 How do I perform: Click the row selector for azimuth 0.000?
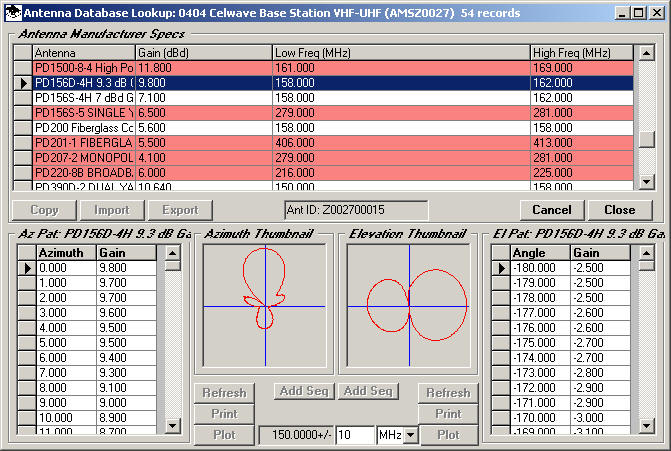click(x=27, y=268)
